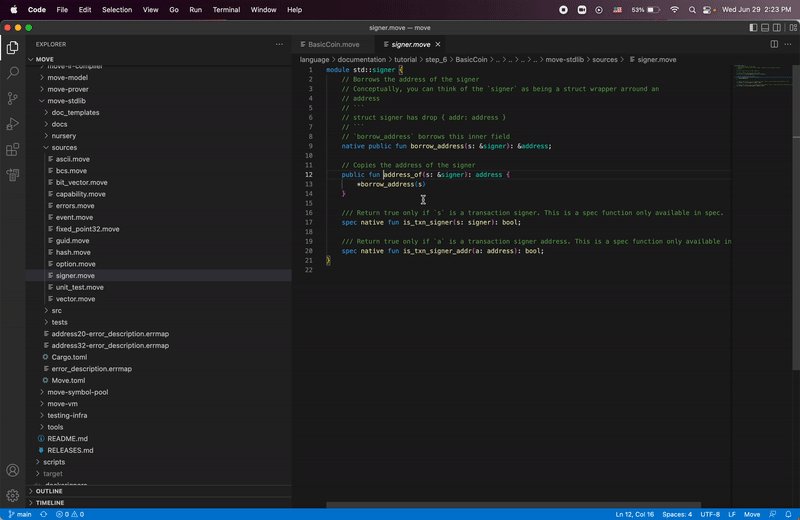
Task: Open the Accounts icon in activity bar
Action: 13,470
